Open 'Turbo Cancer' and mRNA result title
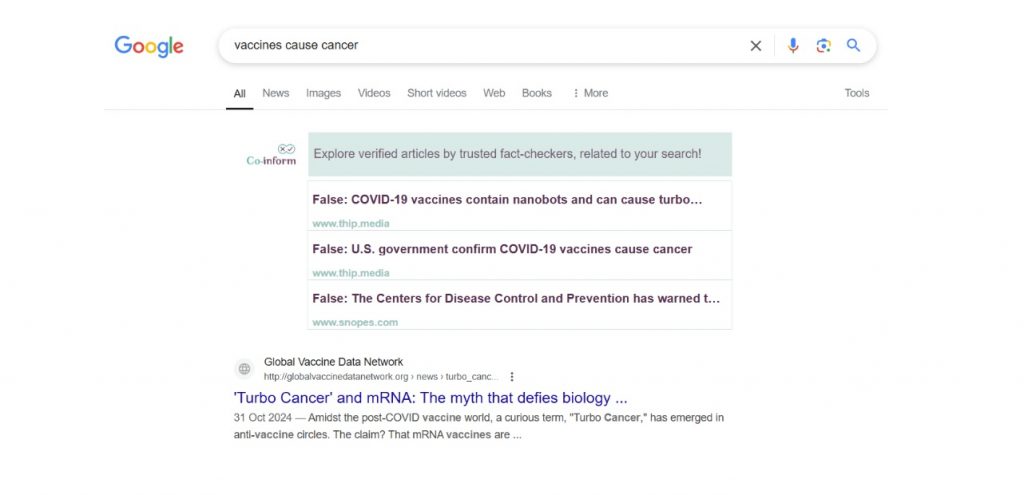1024x495 pixels. click(x=430, y=398)
